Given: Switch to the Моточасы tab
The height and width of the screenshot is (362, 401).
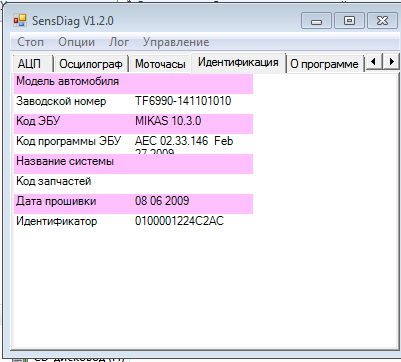Looking at the screenshot, I should [x=160, y=64].
